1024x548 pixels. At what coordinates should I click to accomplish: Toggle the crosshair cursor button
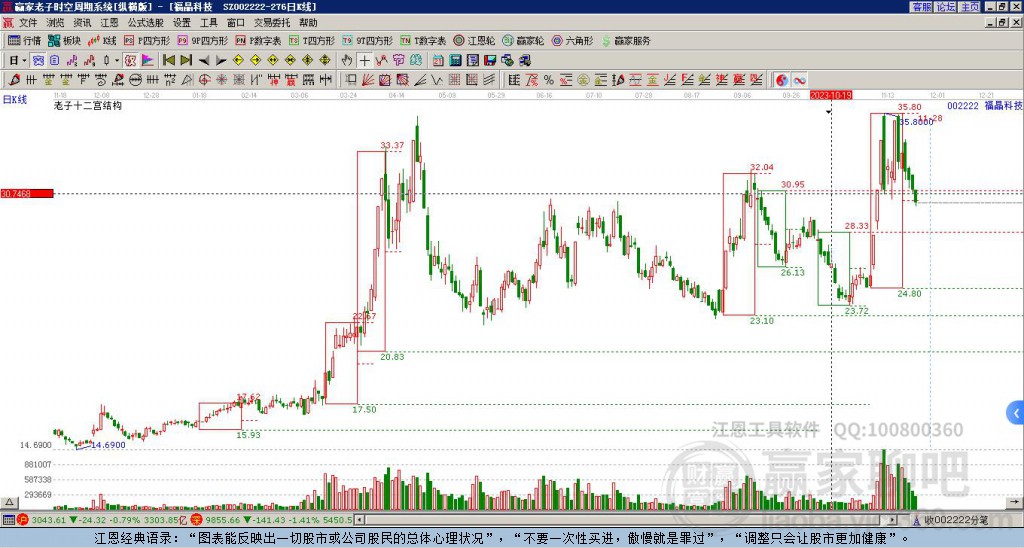click(x=364, y=60)
